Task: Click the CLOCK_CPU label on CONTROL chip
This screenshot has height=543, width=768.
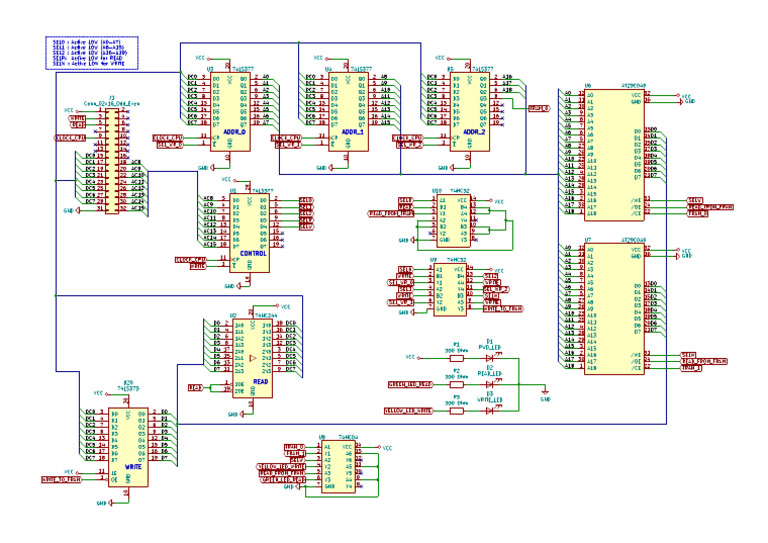Action: (x=191, y=260)
